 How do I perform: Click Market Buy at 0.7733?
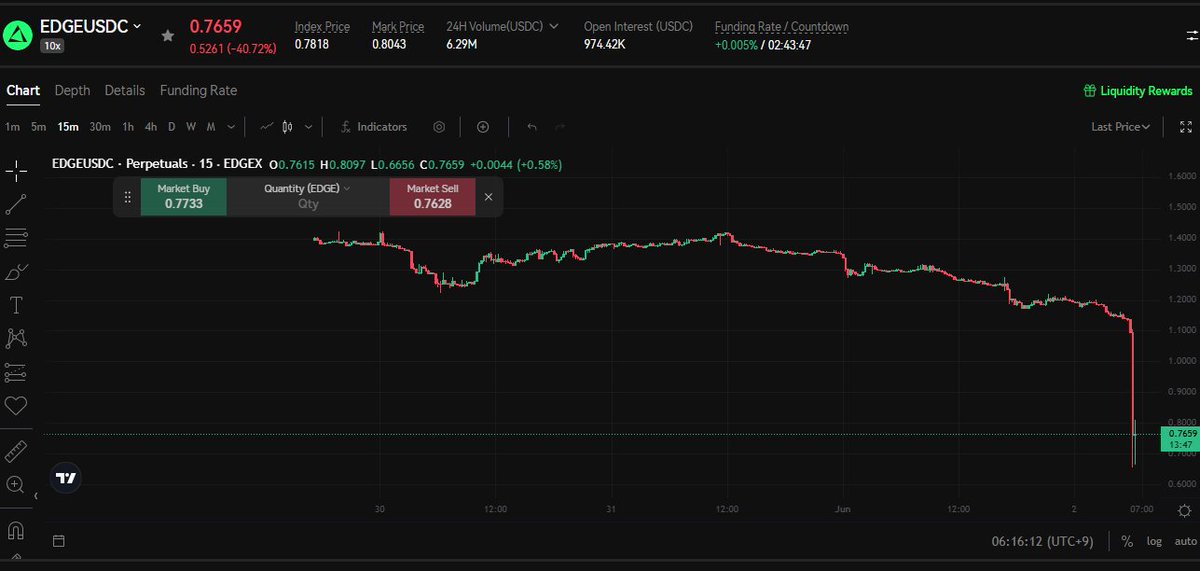tap(183, 197)
